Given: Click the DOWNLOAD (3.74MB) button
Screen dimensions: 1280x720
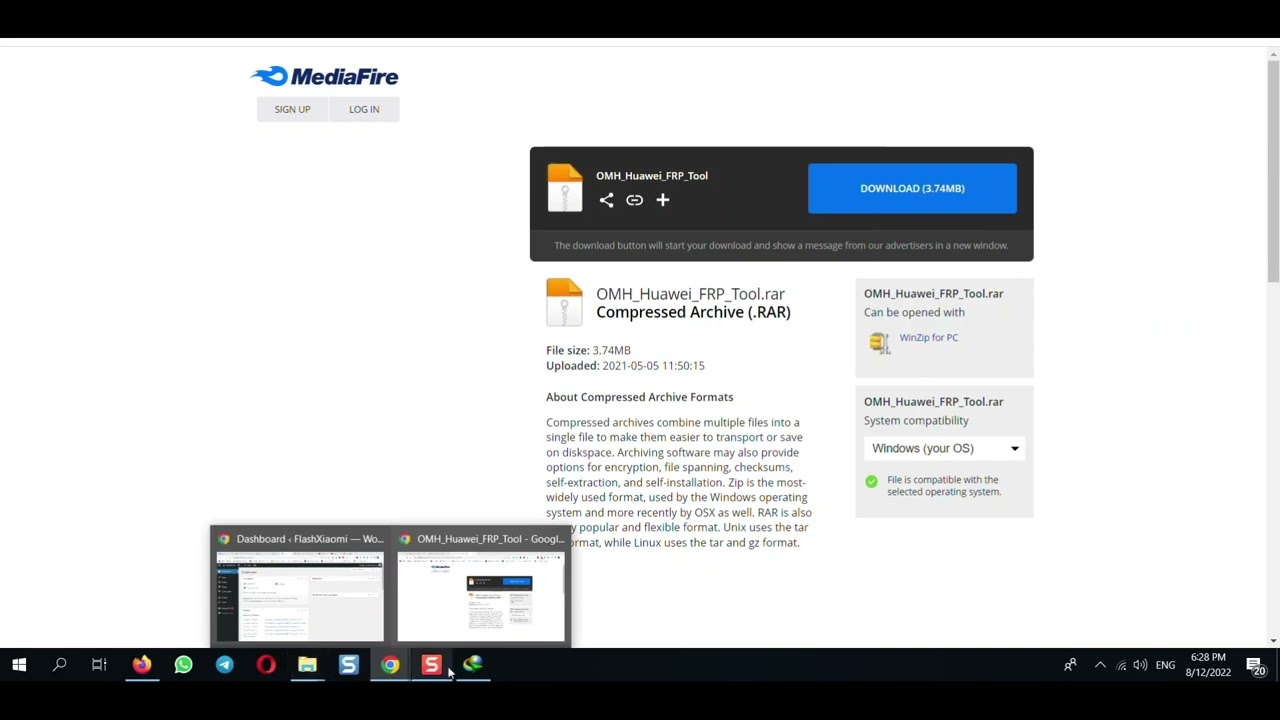Looking at the screenshot, I should tap(912, 188).
